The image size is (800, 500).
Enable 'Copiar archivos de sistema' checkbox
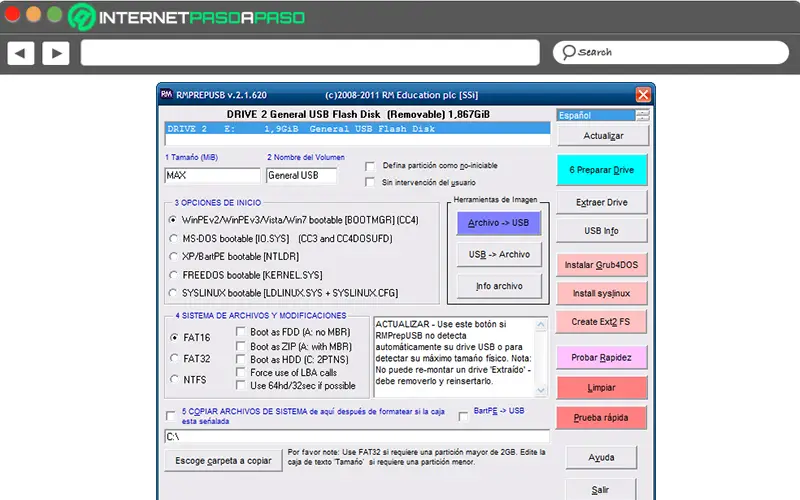tap(171, 416)
